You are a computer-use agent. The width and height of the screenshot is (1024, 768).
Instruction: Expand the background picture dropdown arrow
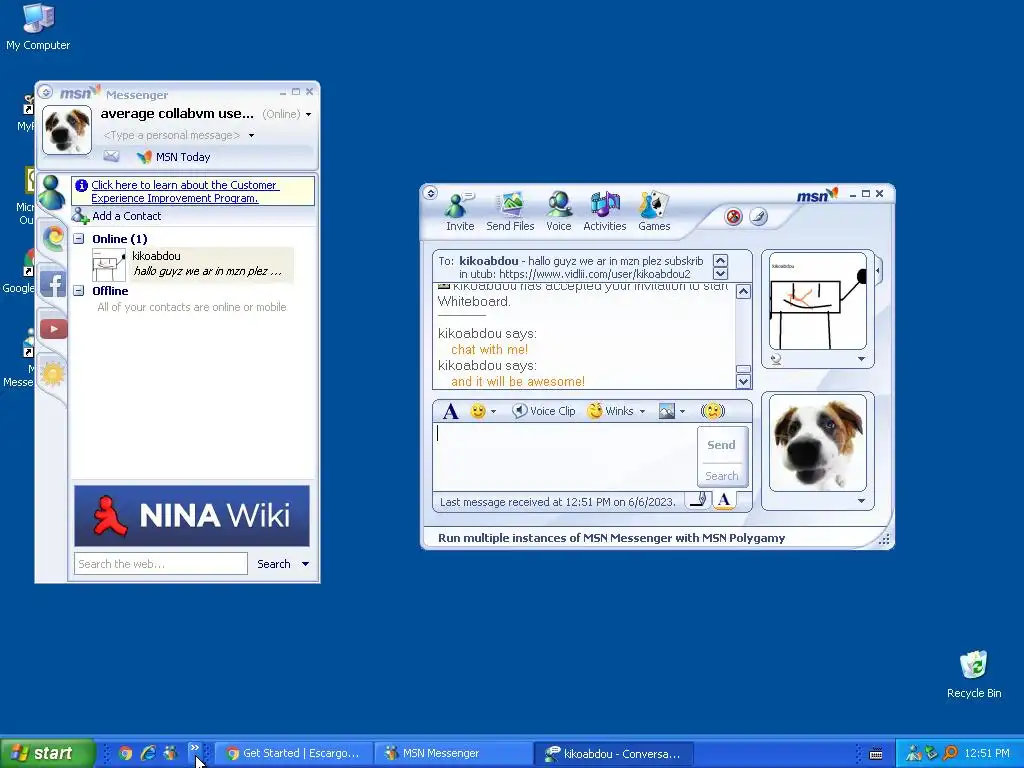pos(682,411)
